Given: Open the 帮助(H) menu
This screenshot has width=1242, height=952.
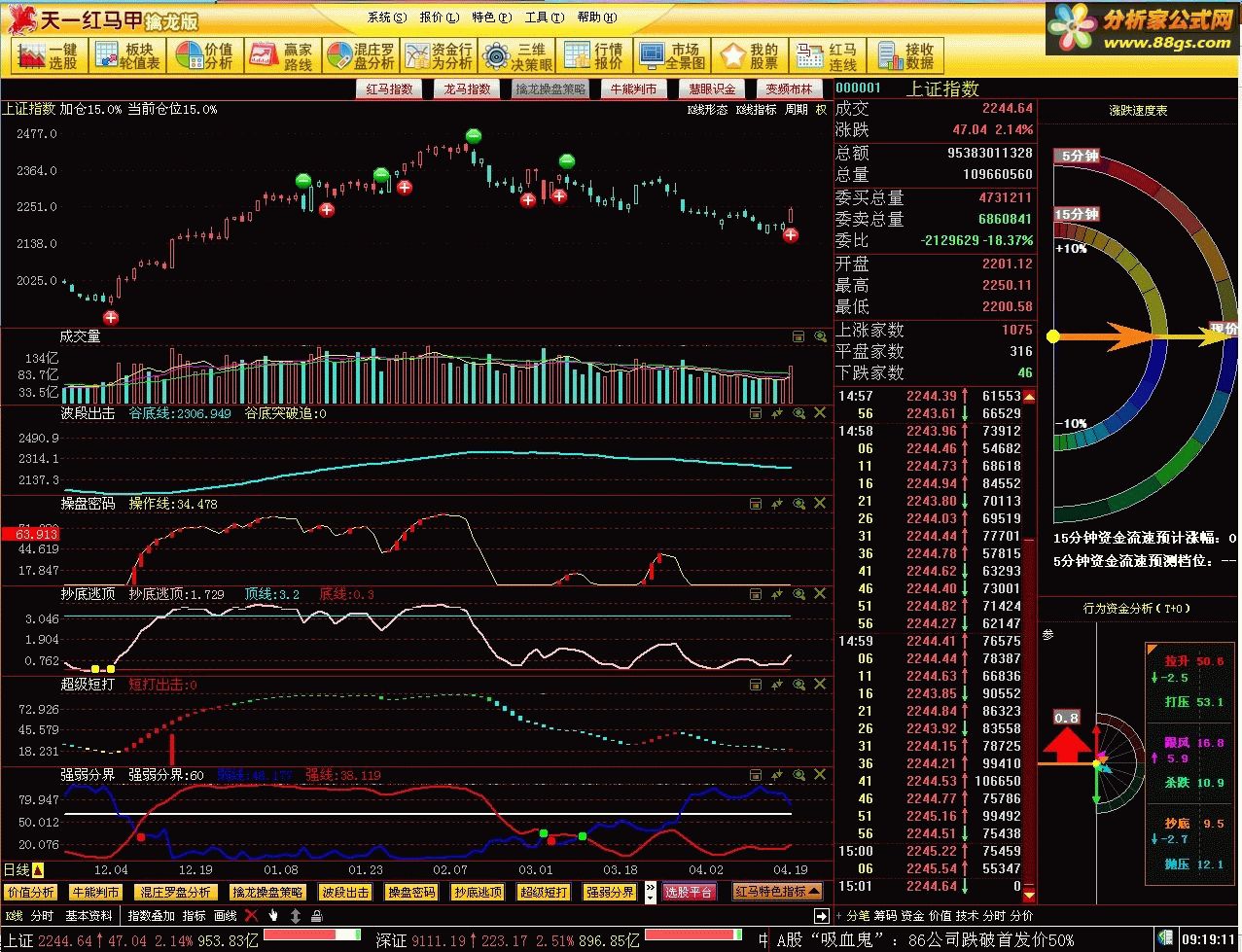Looking at the screenshot, I should click(596, 18).
